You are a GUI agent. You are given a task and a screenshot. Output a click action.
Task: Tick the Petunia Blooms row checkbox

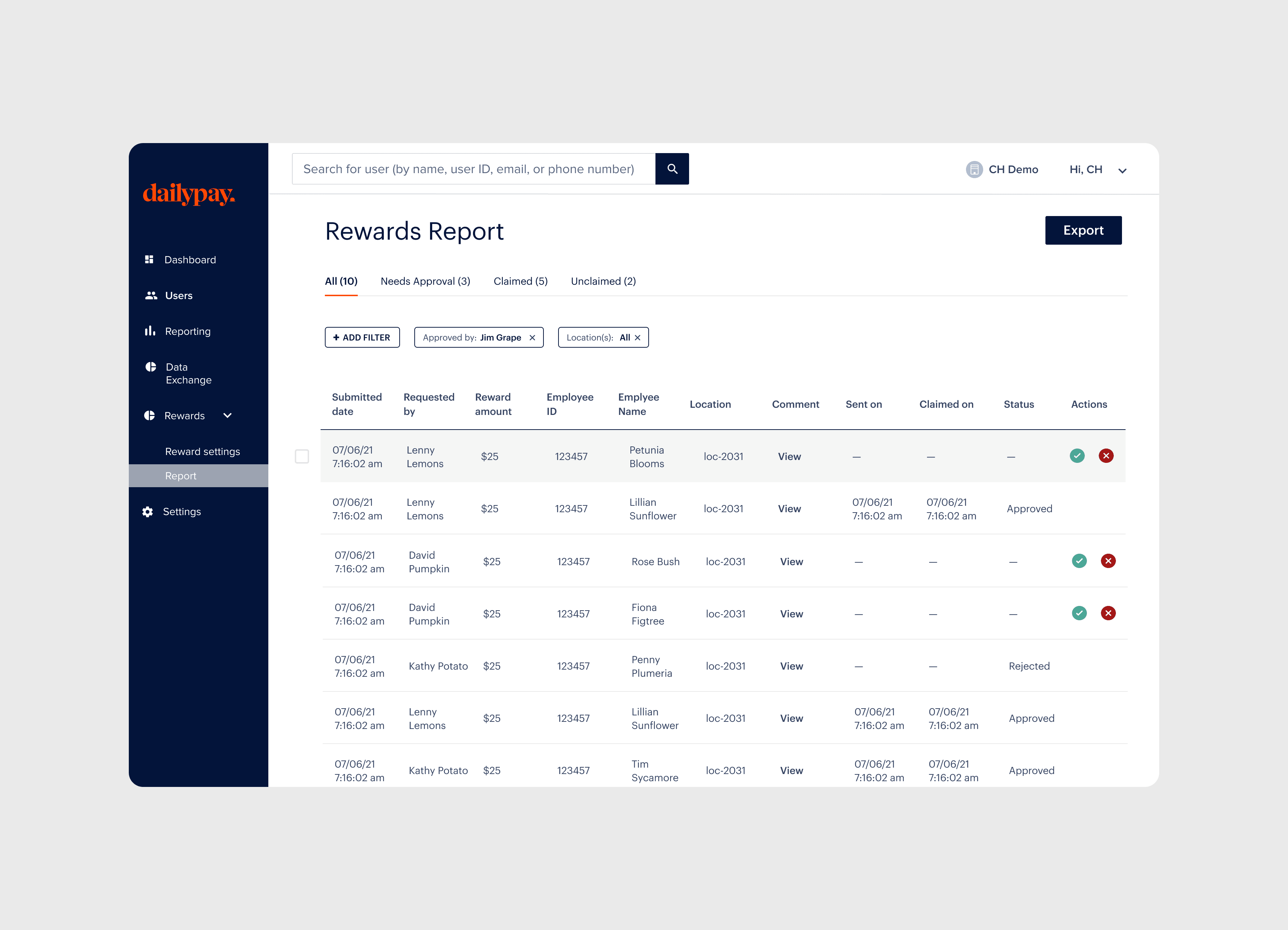point(302,456)
